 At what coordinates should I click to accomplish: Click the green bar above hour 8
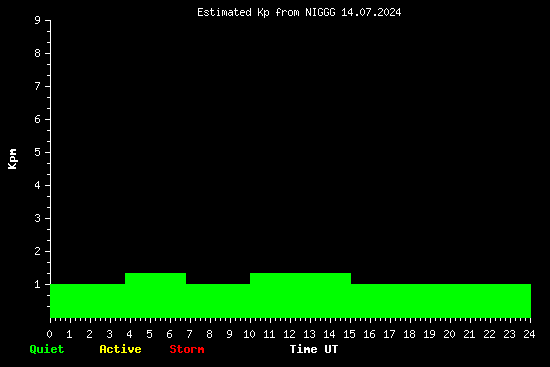(x=218, y=301)
